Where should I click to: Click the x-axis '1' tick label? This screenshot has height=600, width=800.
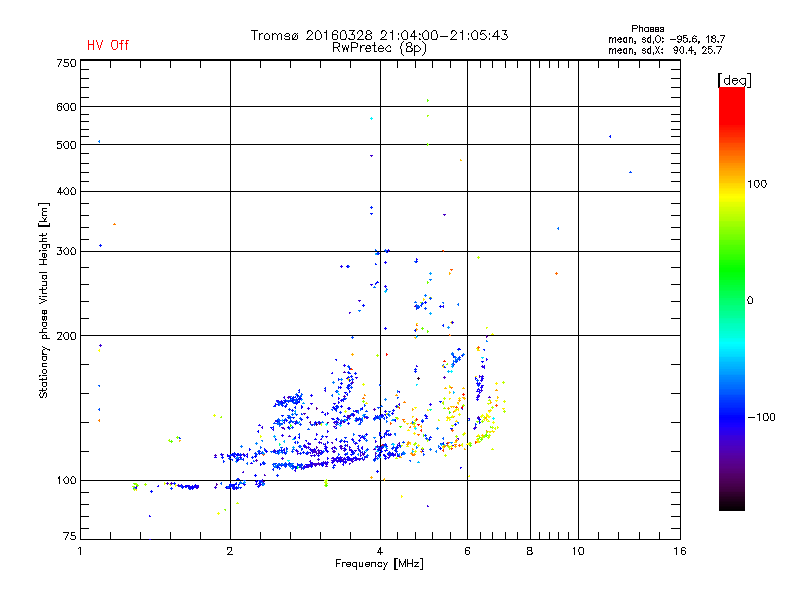click(80, 551)
